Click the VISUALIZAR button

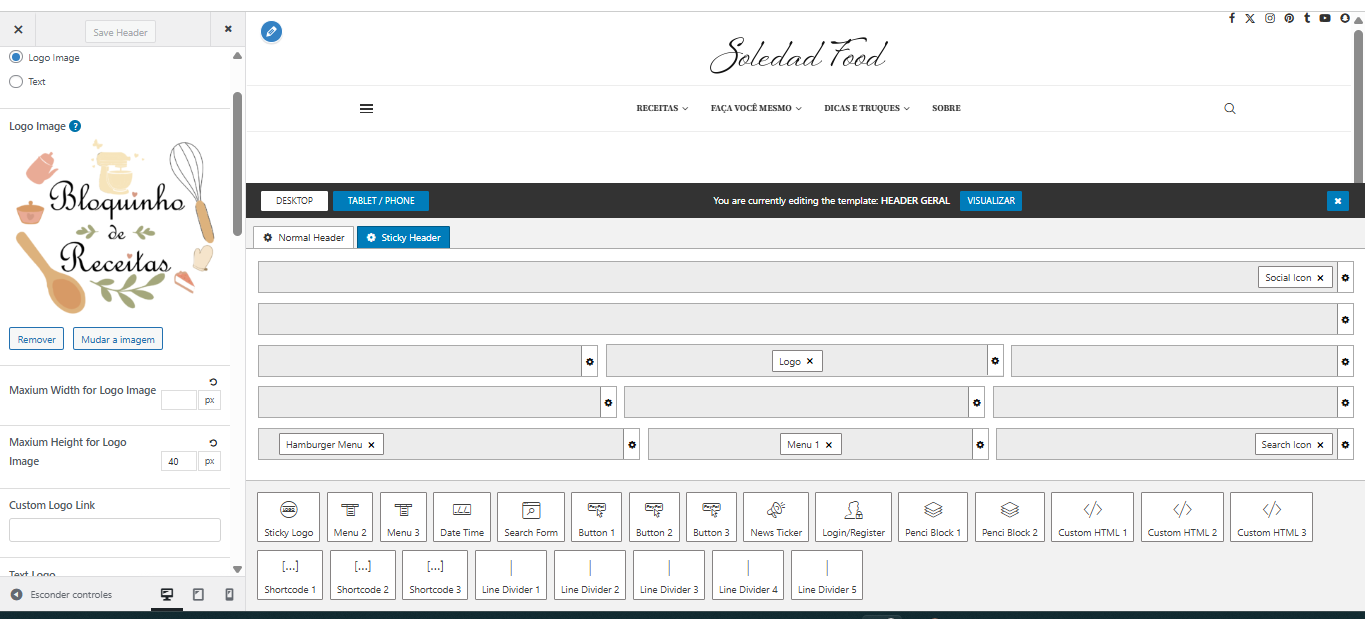coord(990,201)
